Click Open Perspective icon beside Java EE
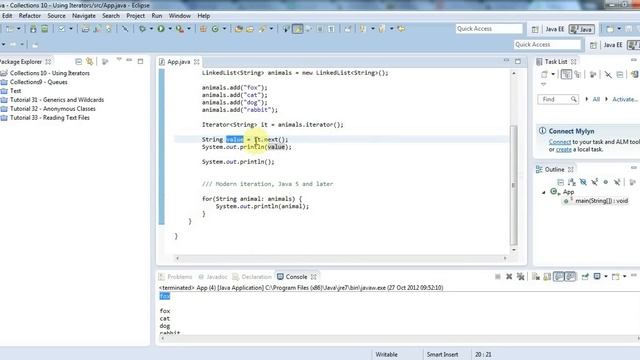The width and height of the screenshot is (640, 360). point(535,29)
